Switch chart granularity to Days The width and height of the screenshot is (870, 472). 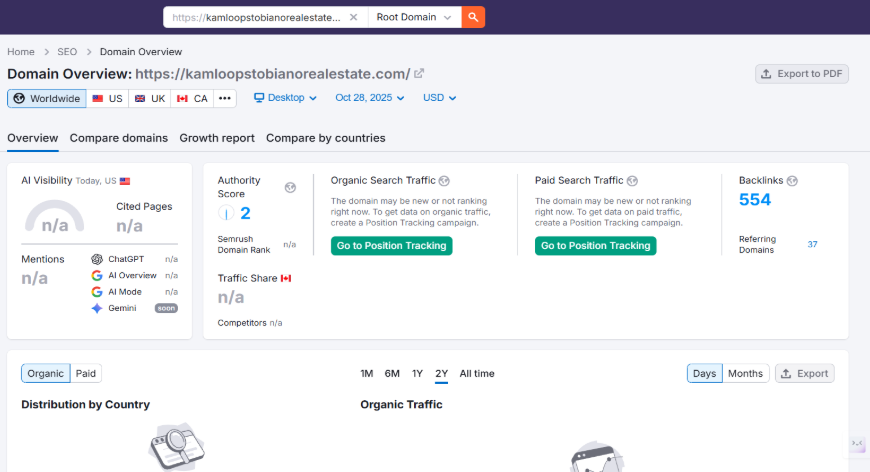(705, 373)
